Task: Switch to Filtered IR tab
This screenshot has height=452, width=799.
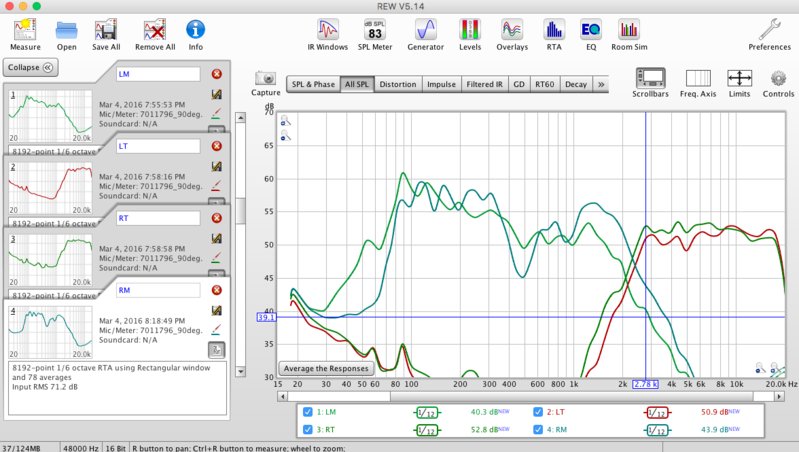Action: coord(484,84)
